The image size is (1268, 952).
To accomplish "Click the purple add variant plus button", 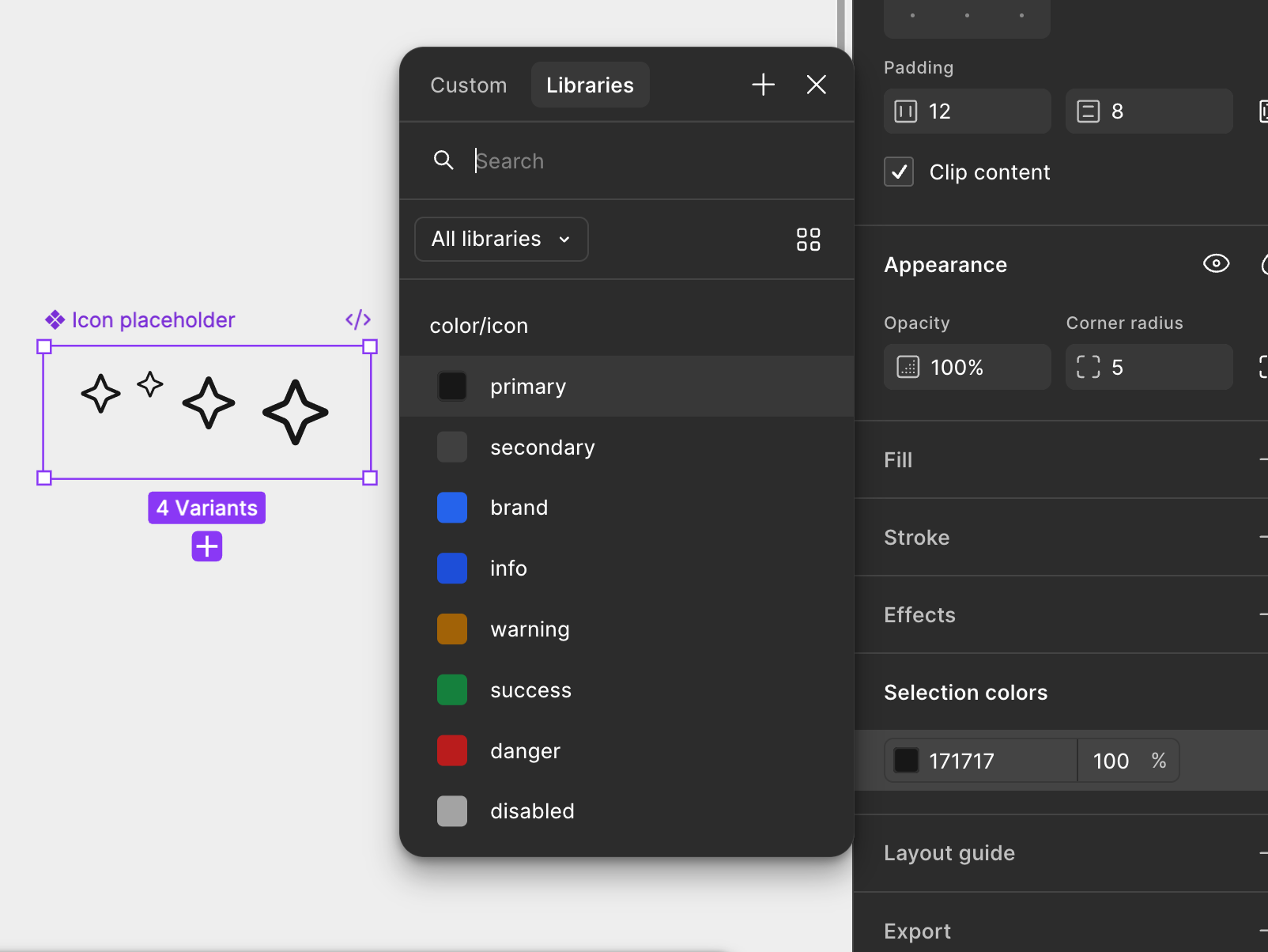I will point(207,546).
